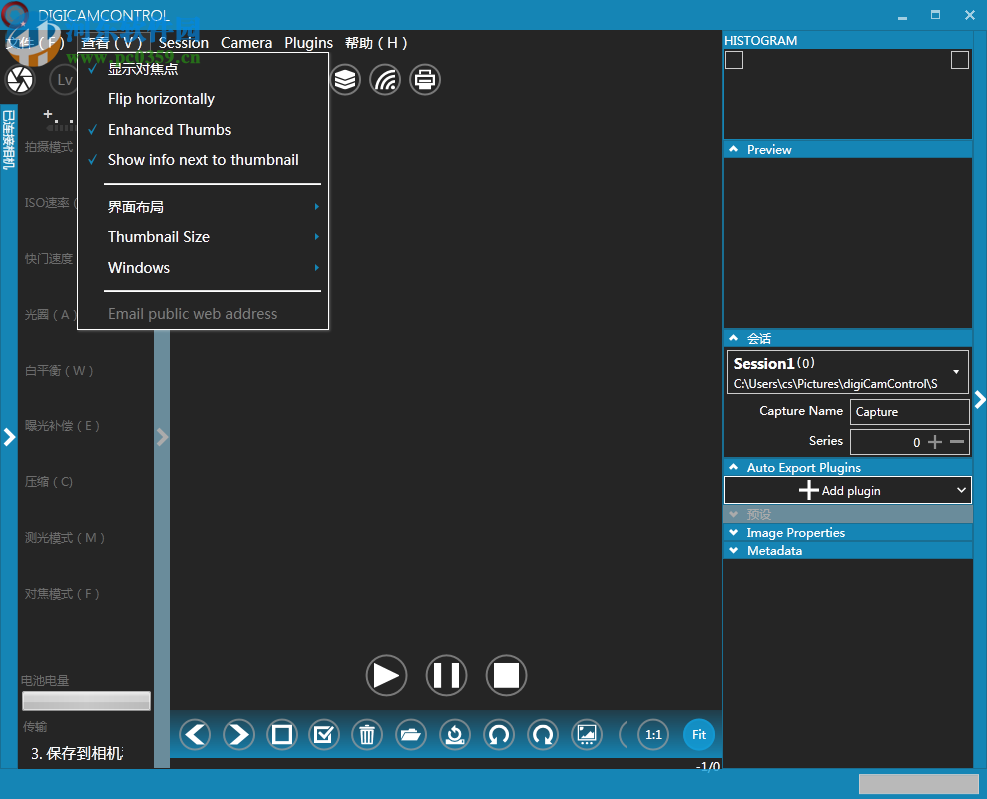987x799 pixels.
Task: Click the Add plugin button
Action: [847, 490]
